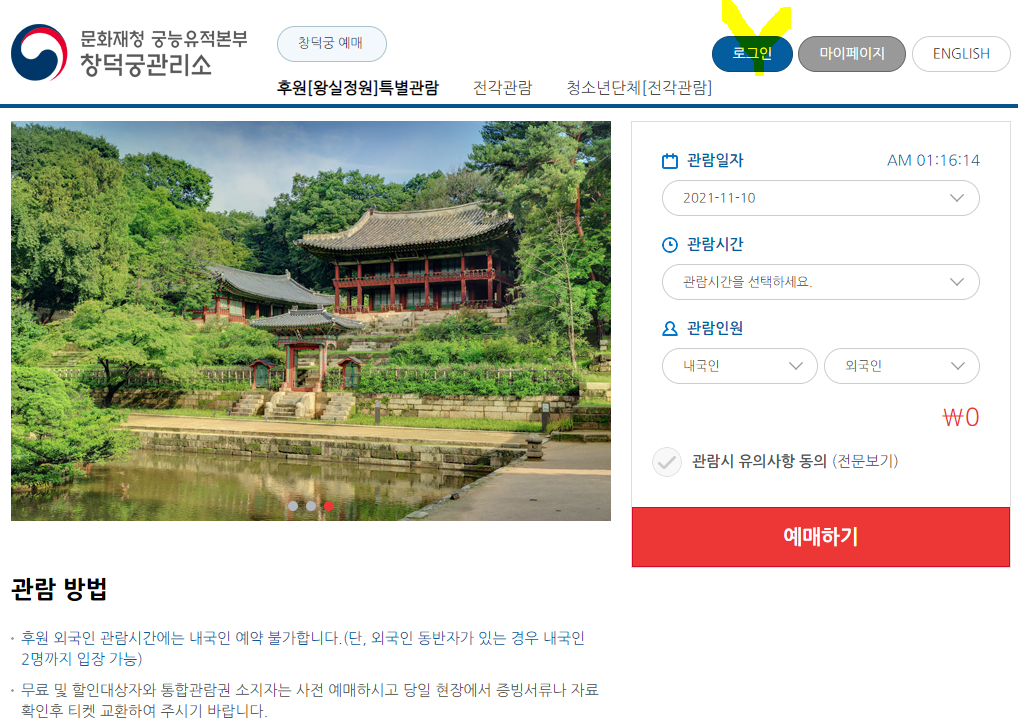Image resolution: width=1018 pixels, height=726 pixels.
Task: Click the blue 로그인 button
Action: [752, 54]
